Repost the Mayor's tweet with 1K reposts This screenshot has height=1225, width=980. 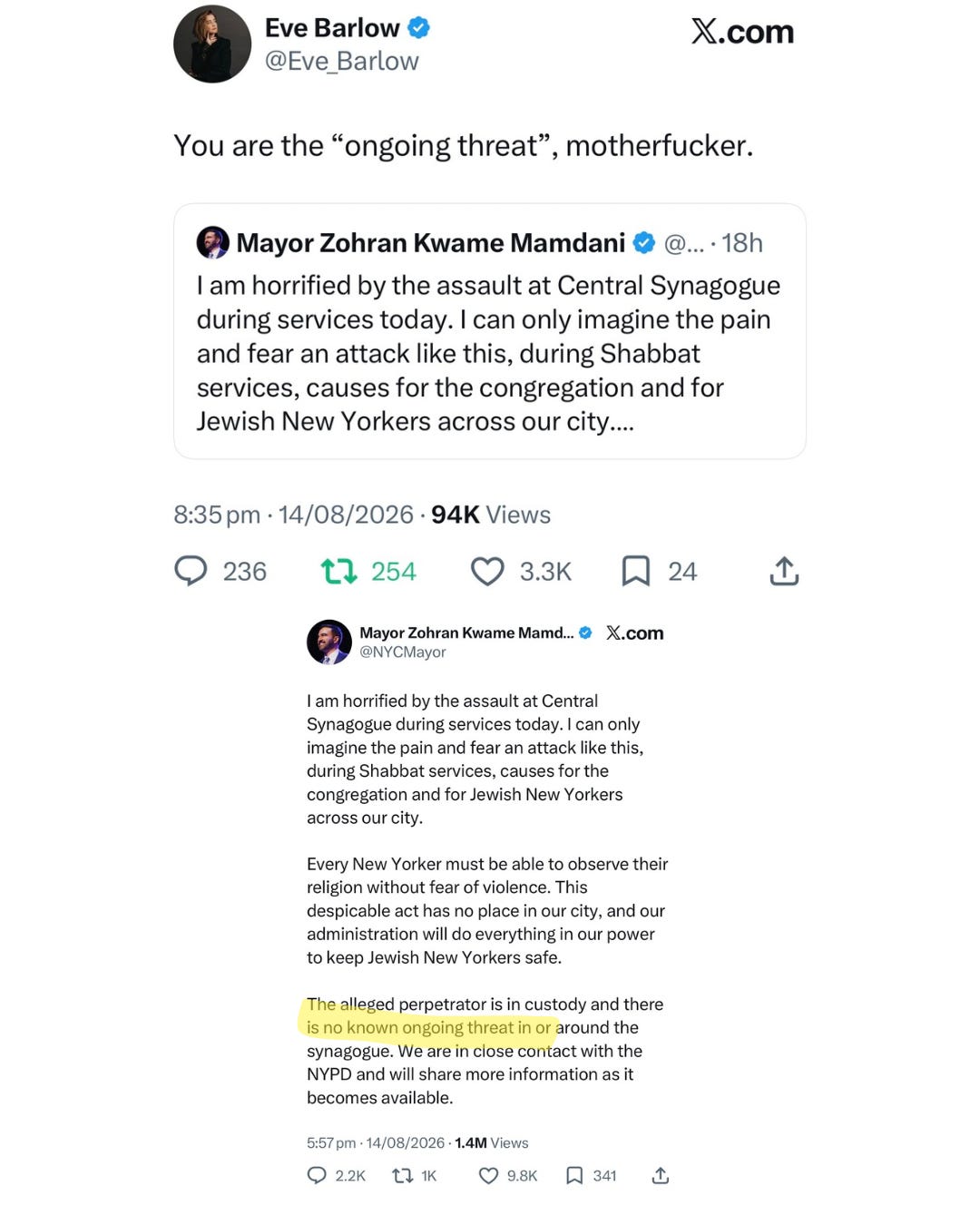[x=402, y=1175]
